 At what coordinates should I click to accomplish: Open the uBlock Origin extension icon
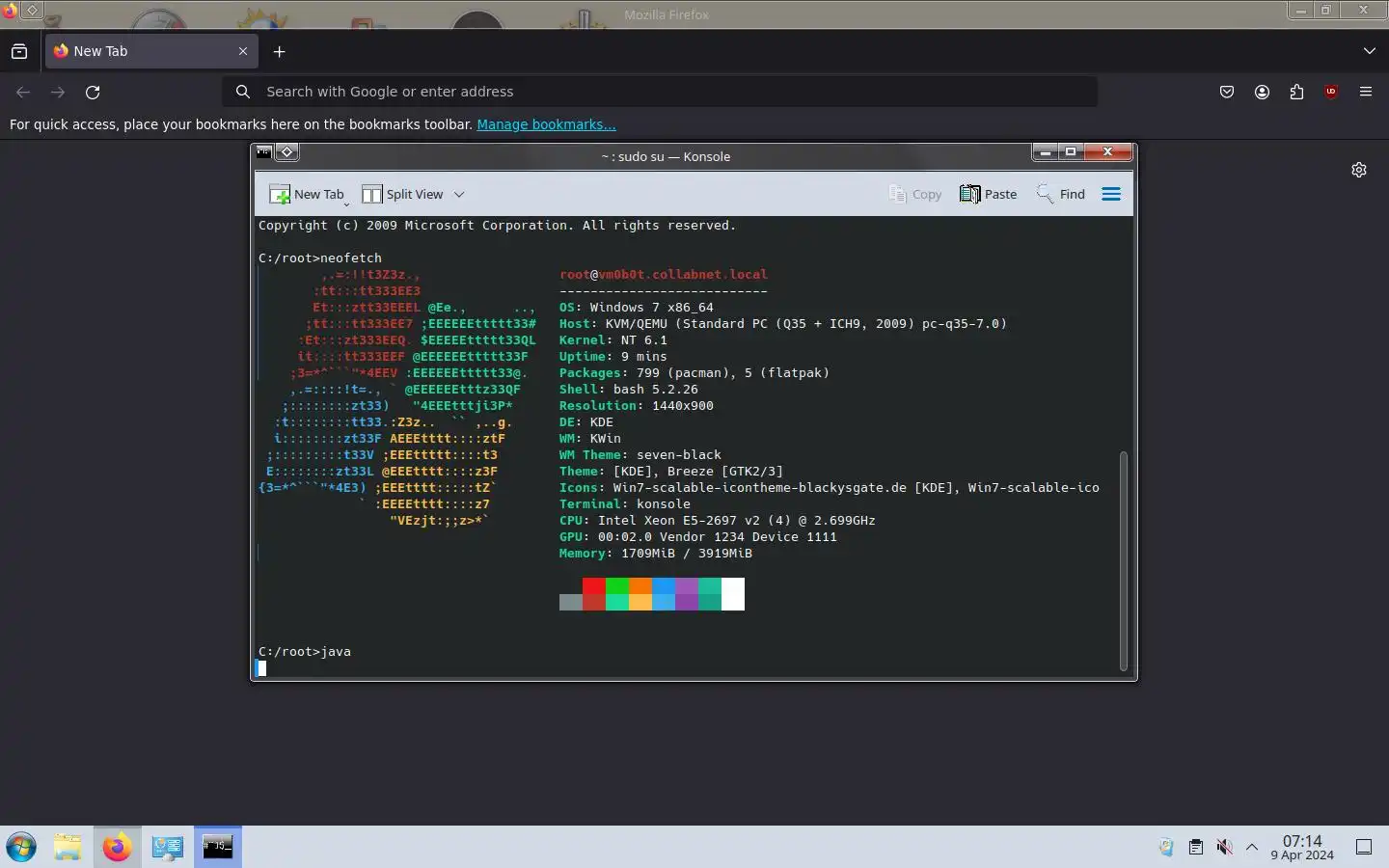[1331, 92]
